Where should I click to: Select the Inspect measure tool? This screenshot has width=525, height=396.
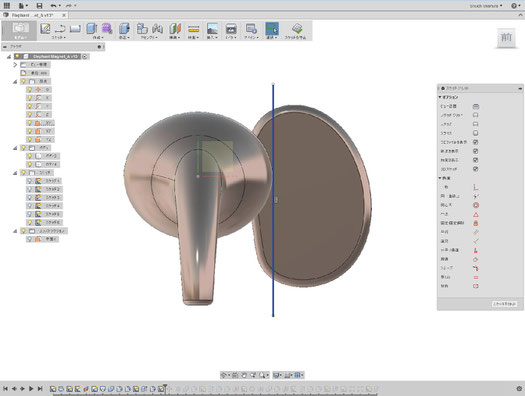(x=194, y=28)
